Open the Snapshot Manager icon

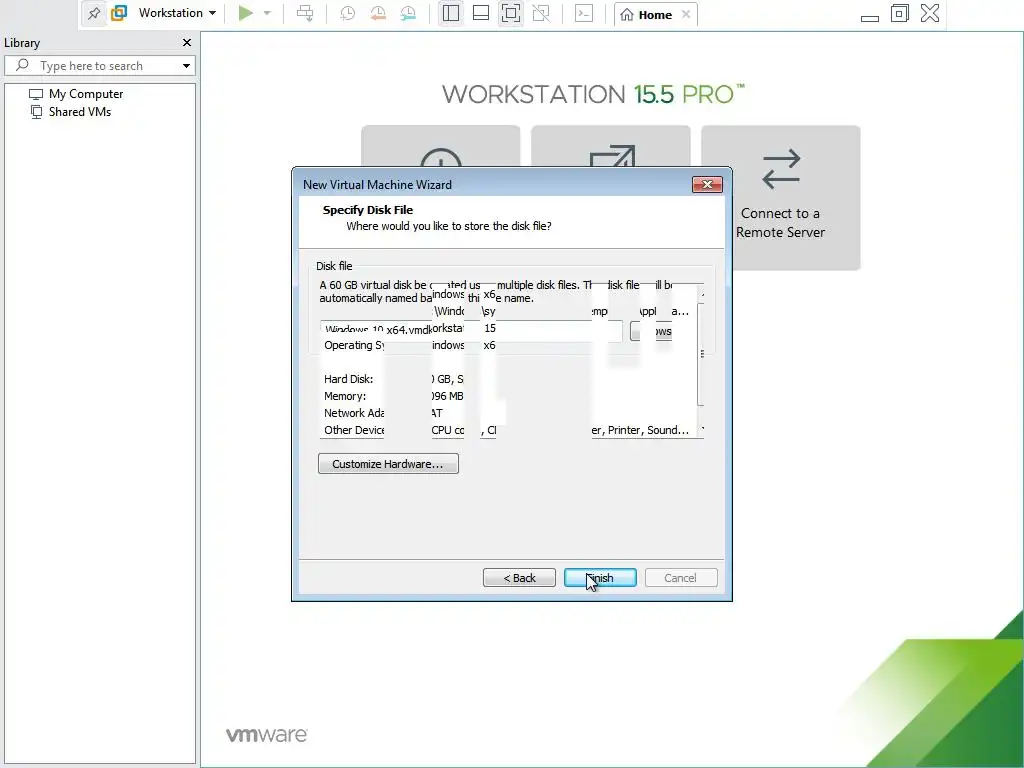[408, 13]
